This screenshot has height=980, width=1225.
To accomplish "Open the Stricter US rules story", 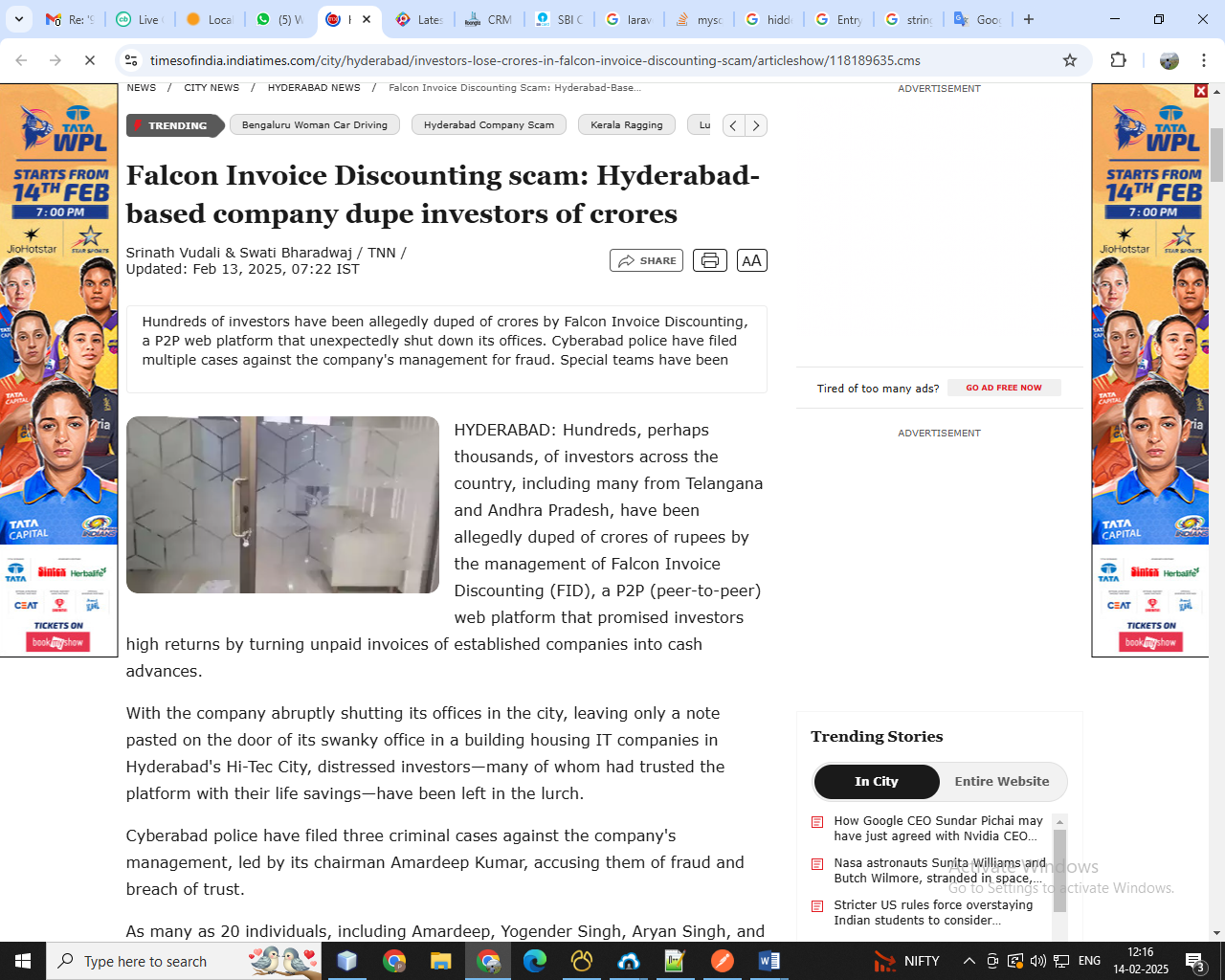I will click(933, 912).
